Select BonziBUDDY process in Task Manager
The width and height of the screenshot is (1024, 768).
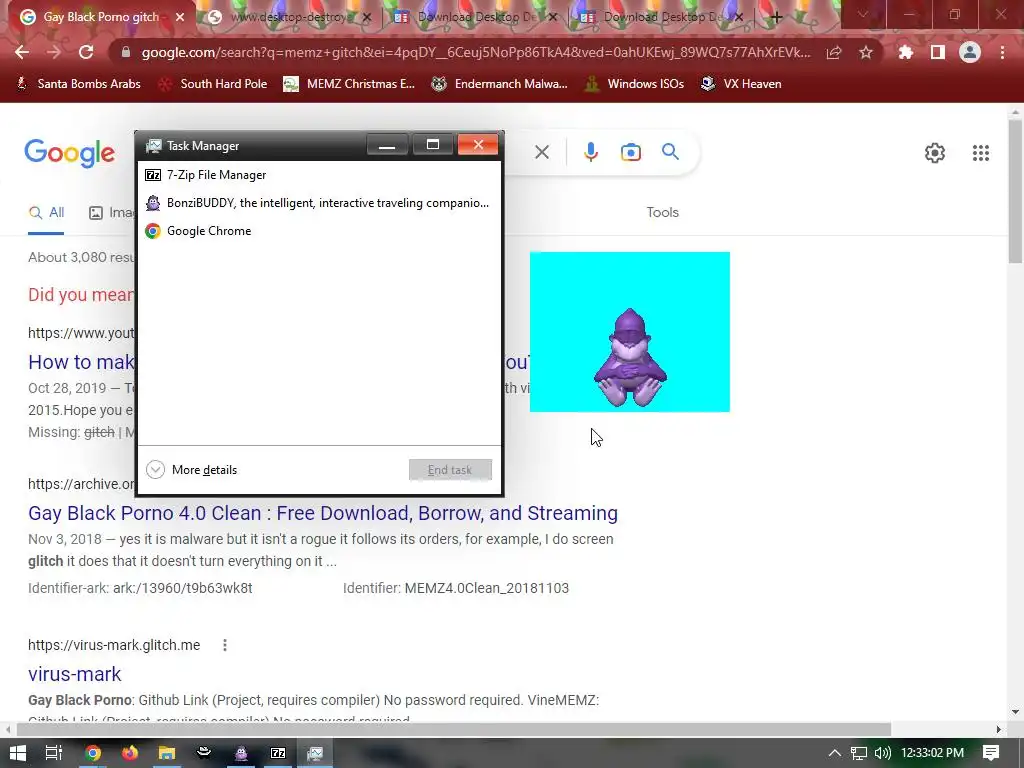pos(320,203)
